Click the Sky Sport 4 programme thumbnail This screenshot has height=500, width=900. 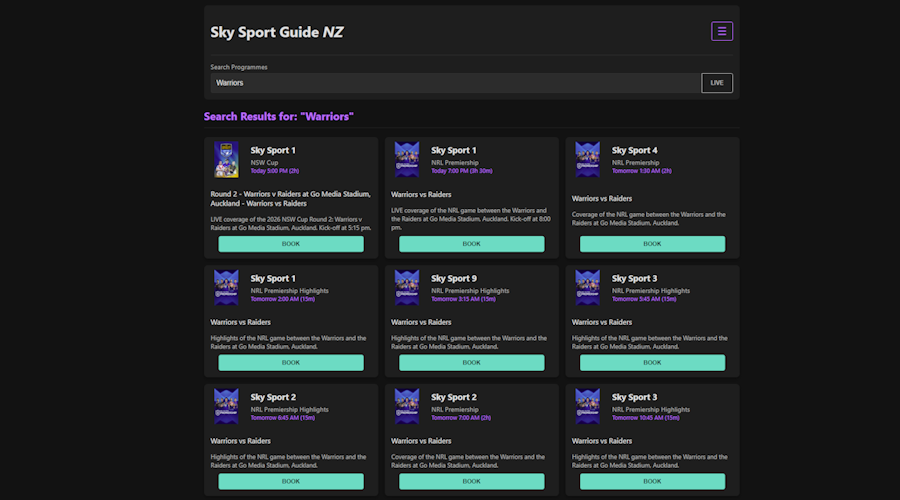tap(588, 160)
